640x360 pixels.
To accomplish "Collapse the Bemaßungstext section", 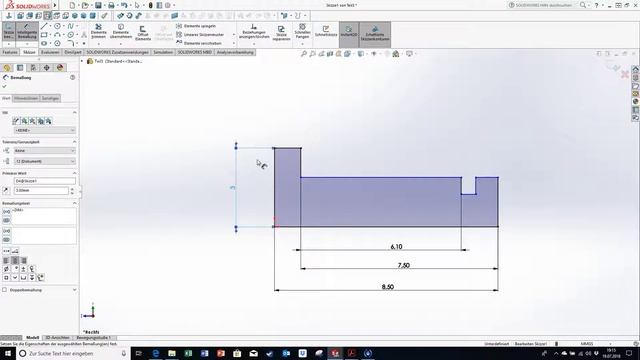I will [x=74, y=203].
